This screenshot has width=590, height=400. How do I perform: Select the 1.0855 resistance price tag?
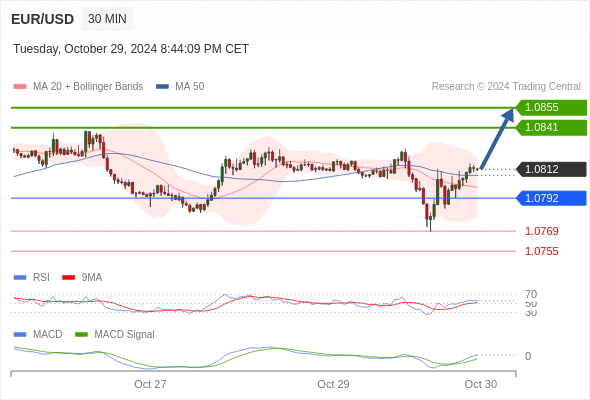pyautogui.click(x=551, y=108)
